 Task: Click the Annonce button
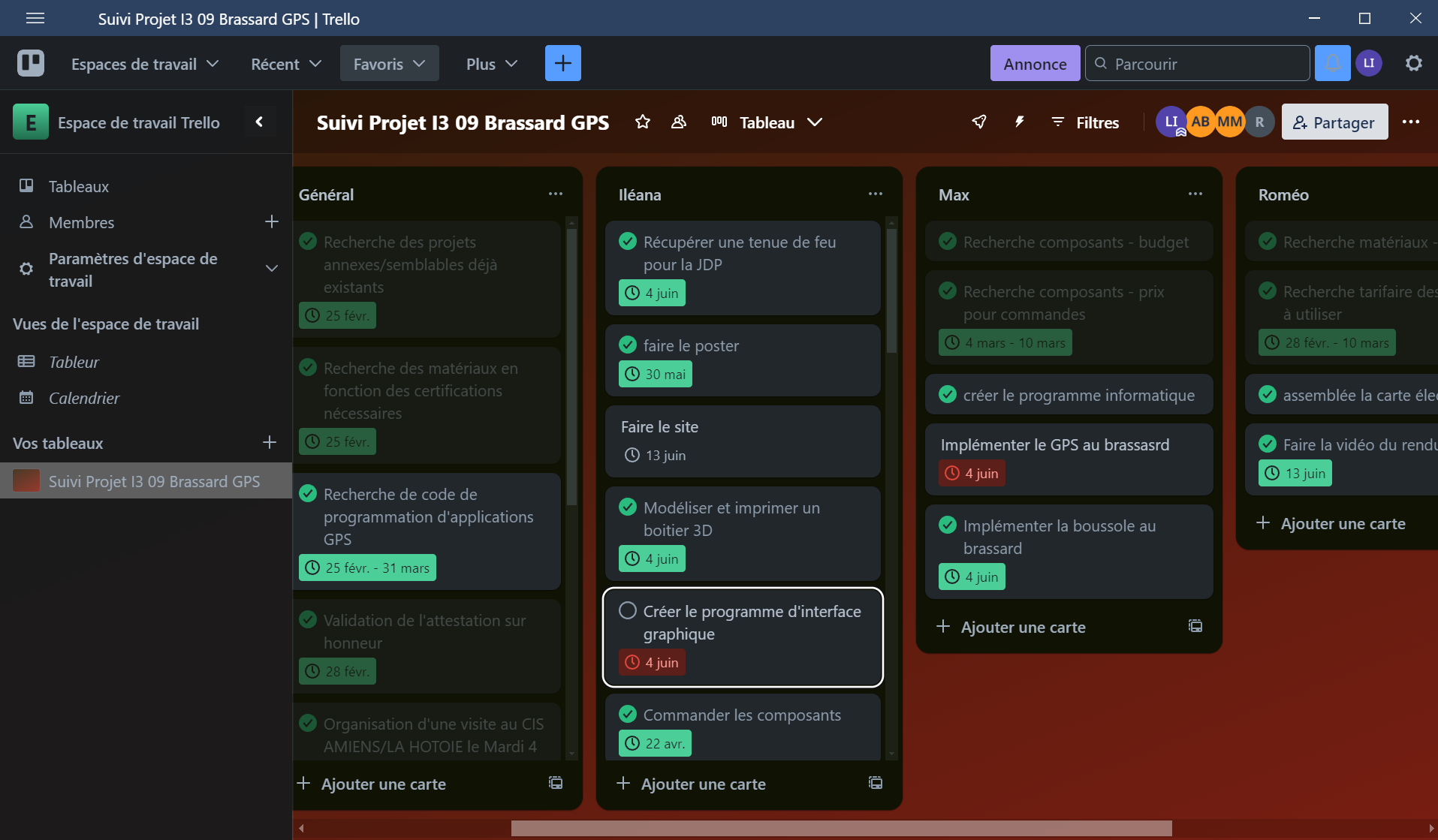click(1035, 63)
